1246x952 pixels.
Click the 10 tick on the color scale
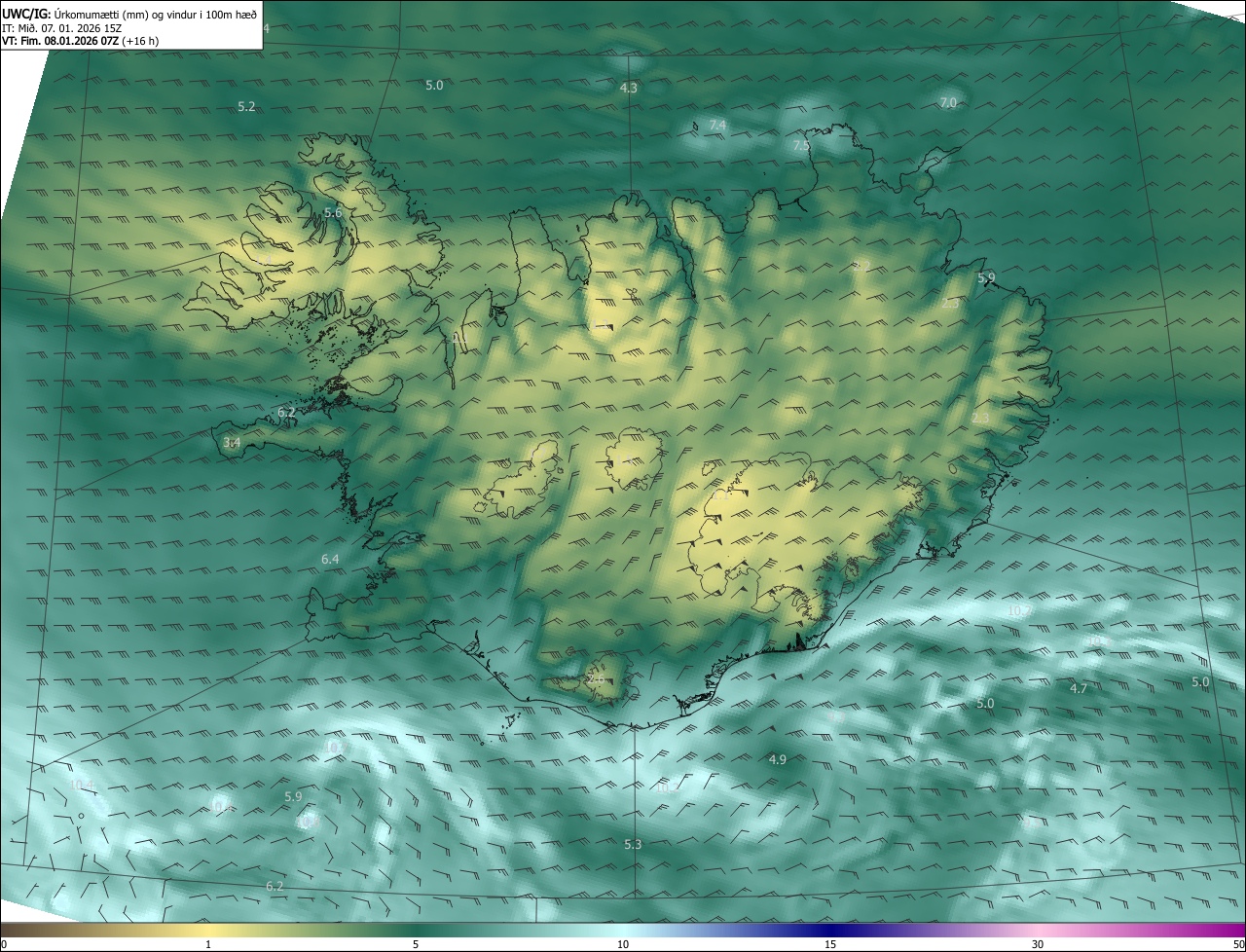tap(623, 944)
